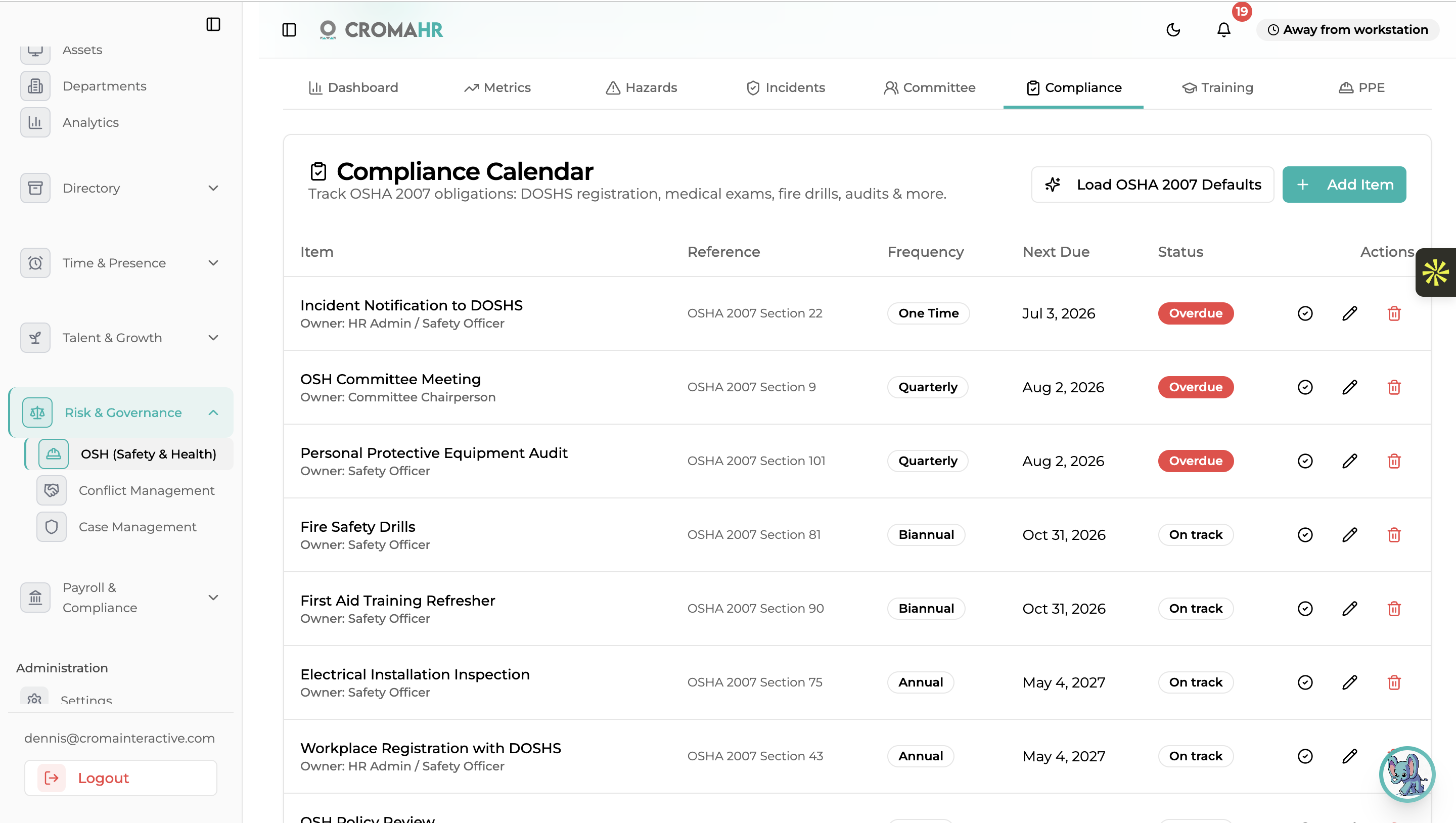Expand the Payroll & Compliance section chevron
The image size is (1456, 823).
click(x=213, y=598)
